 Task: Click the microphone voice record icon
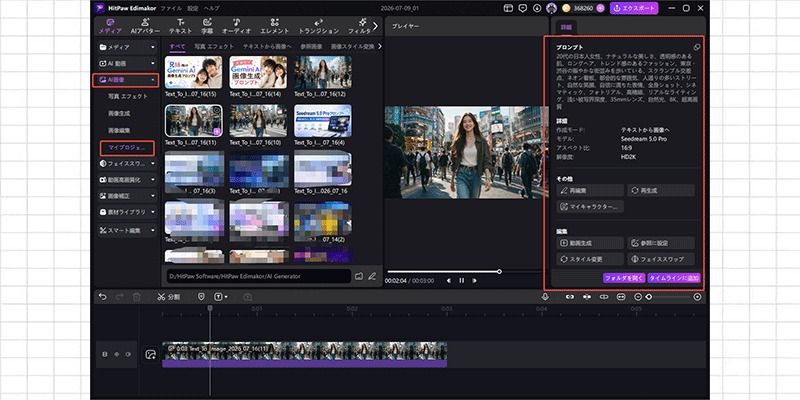pyautogui.click(x=545, y=296)
